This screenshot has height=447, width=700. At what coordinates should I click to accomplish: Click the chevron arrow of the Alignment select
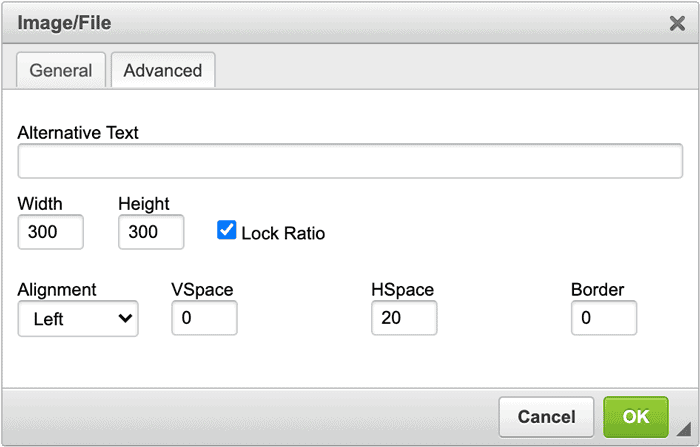coord(125,318)
